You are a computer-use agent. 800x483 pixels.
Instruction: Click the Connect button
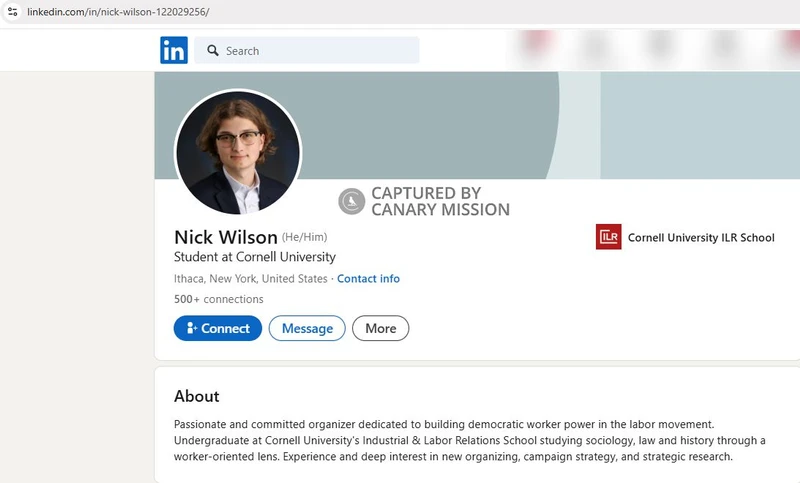click(218, 328)
